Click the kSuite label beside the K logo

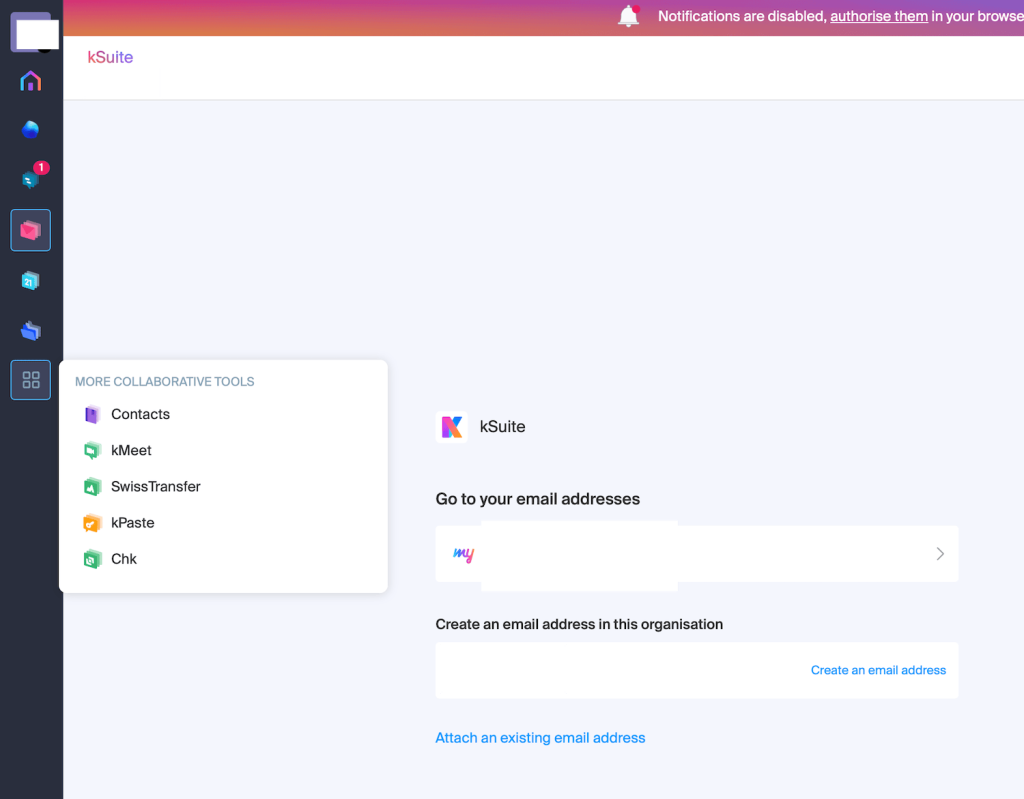(502, 427)
